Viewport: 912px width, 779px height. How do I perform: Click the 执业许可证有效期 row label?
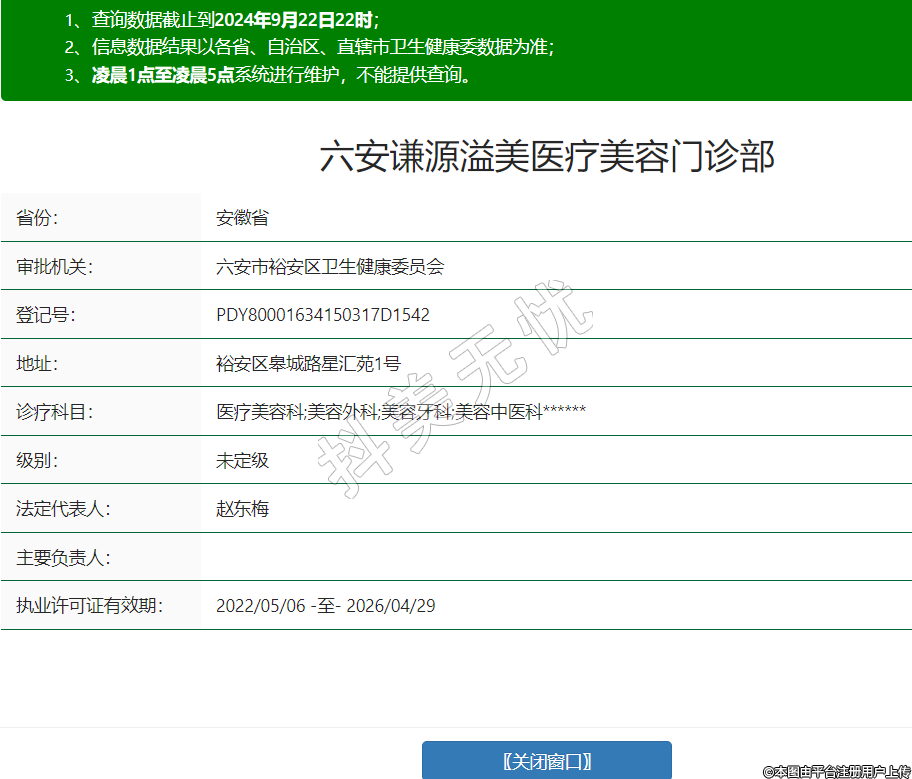(89, 606)
